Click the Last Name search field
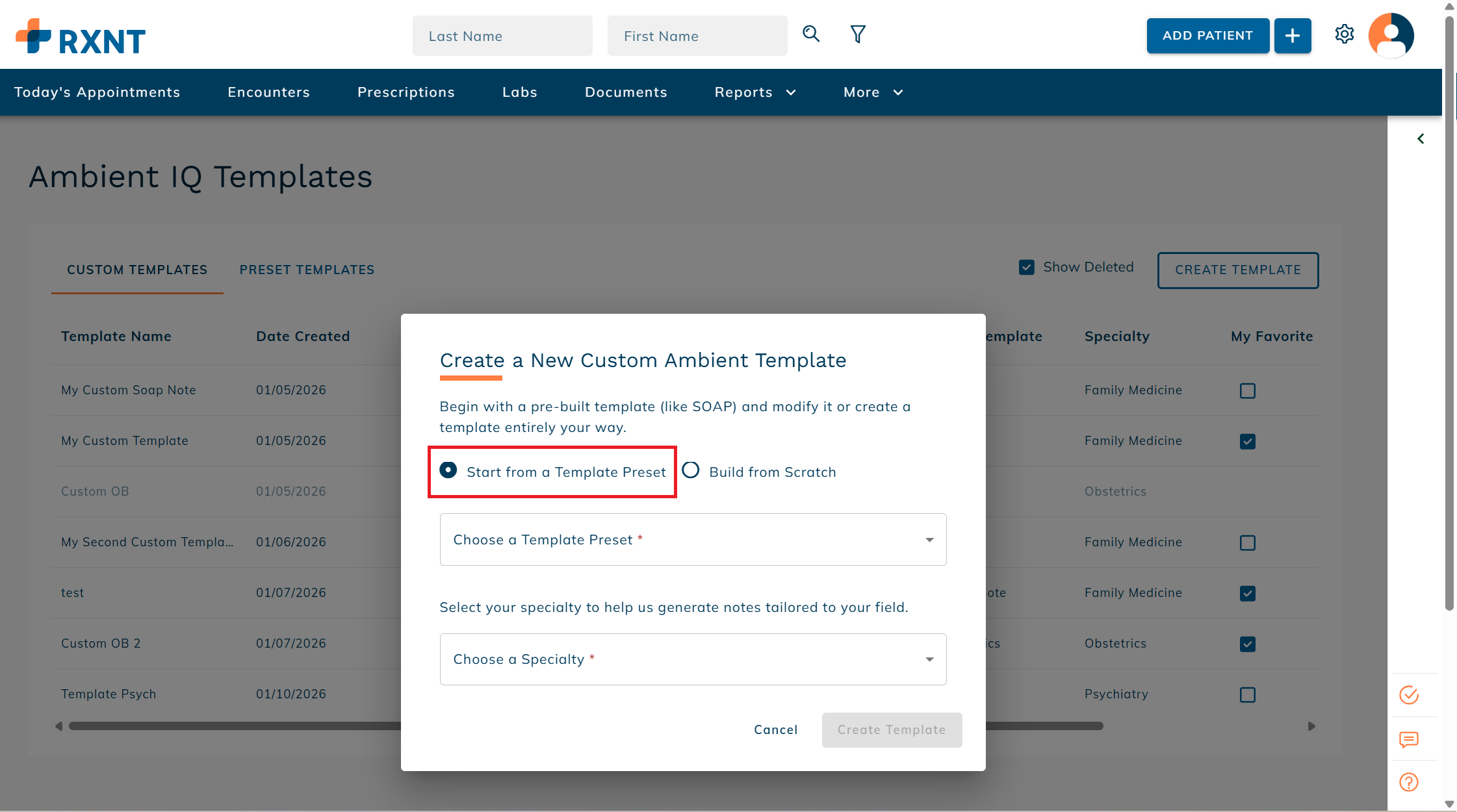Image resolution: width=1457 pixels, height=812 pixels. [502, 36]
